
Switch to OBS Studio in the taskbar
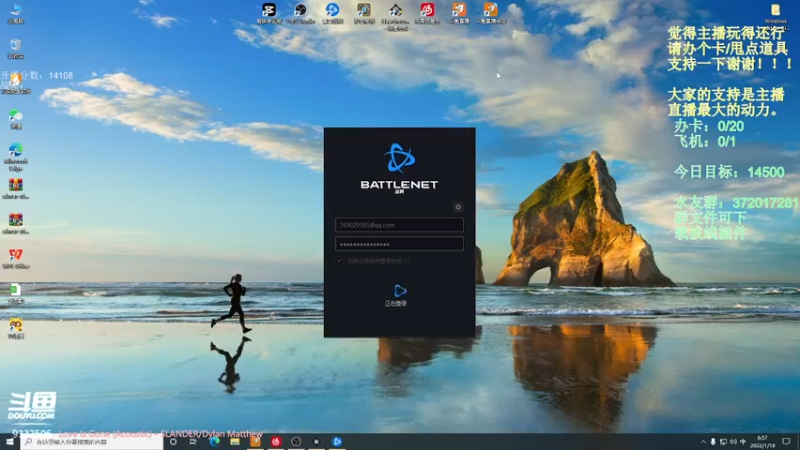296,442
